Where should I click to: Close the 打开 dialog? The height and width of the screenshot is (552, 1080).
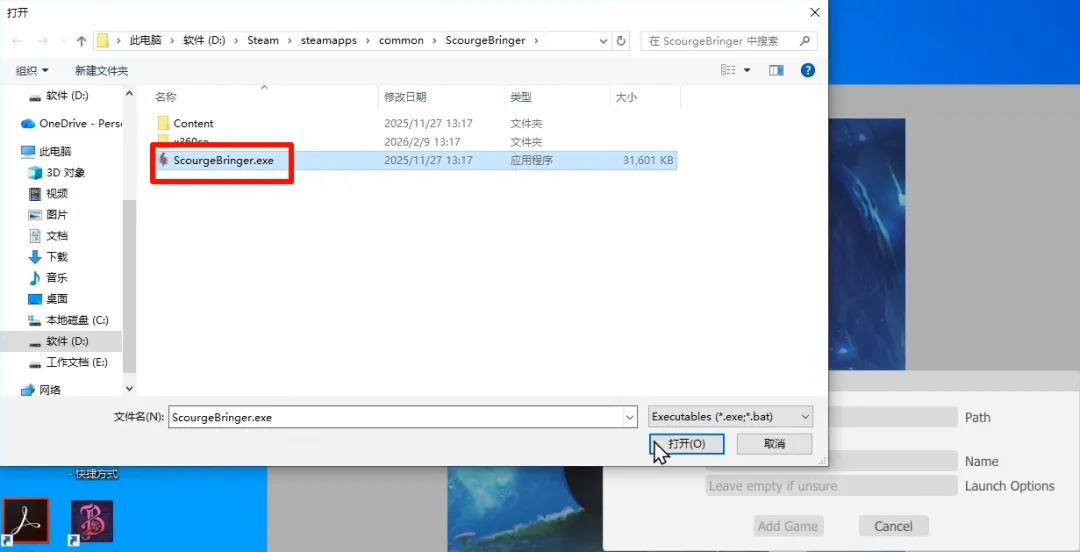point(815,12)
